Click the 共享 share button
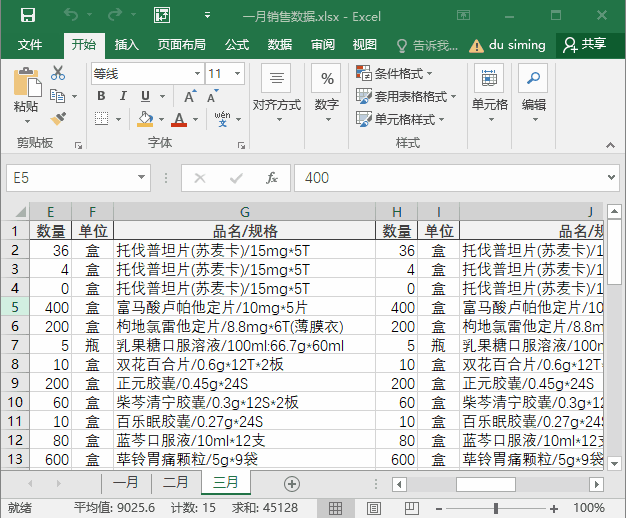626x518 pixels. [584, 45]
